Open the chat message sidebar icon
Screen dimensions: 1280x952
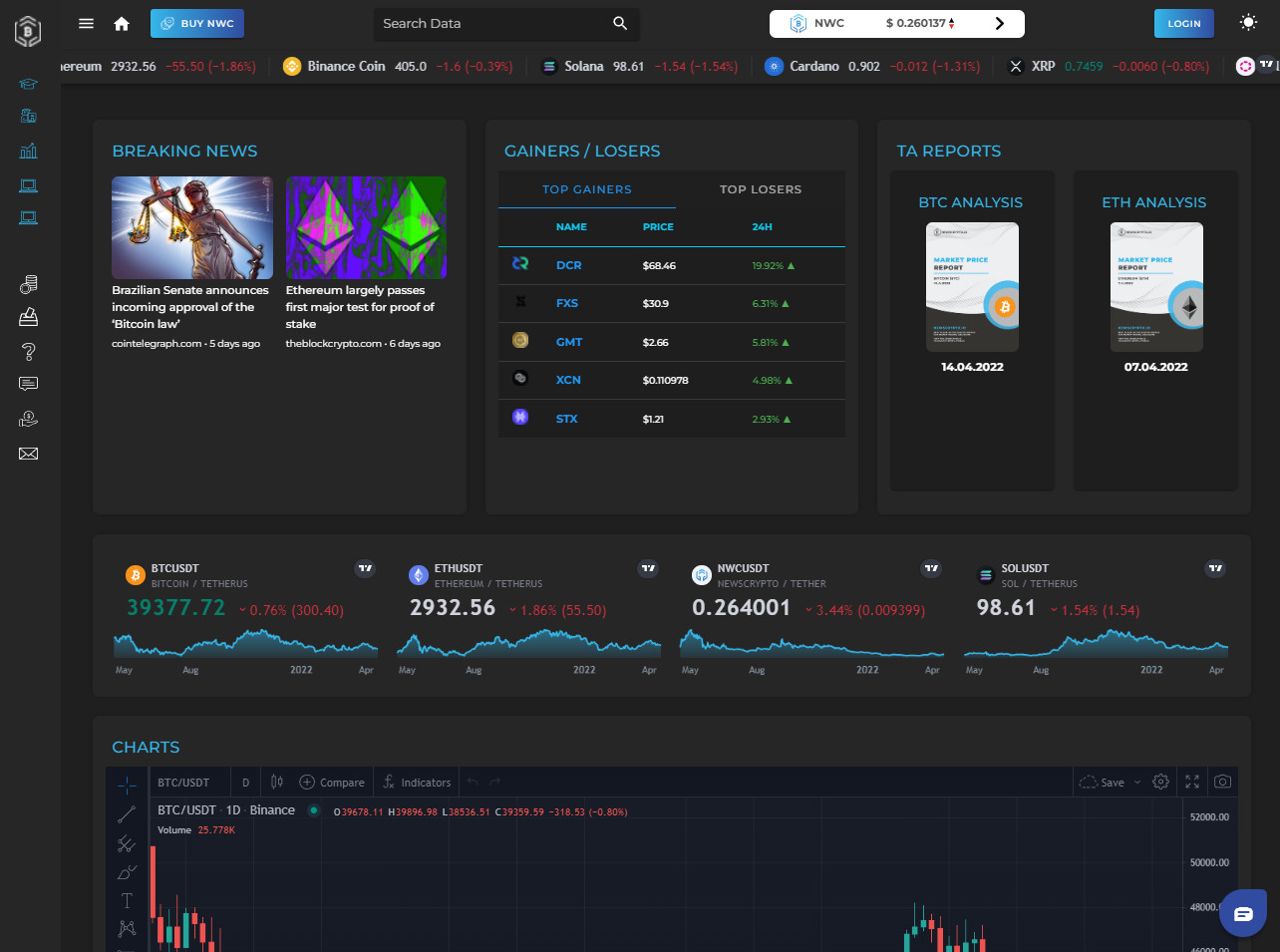coord(29,384)
